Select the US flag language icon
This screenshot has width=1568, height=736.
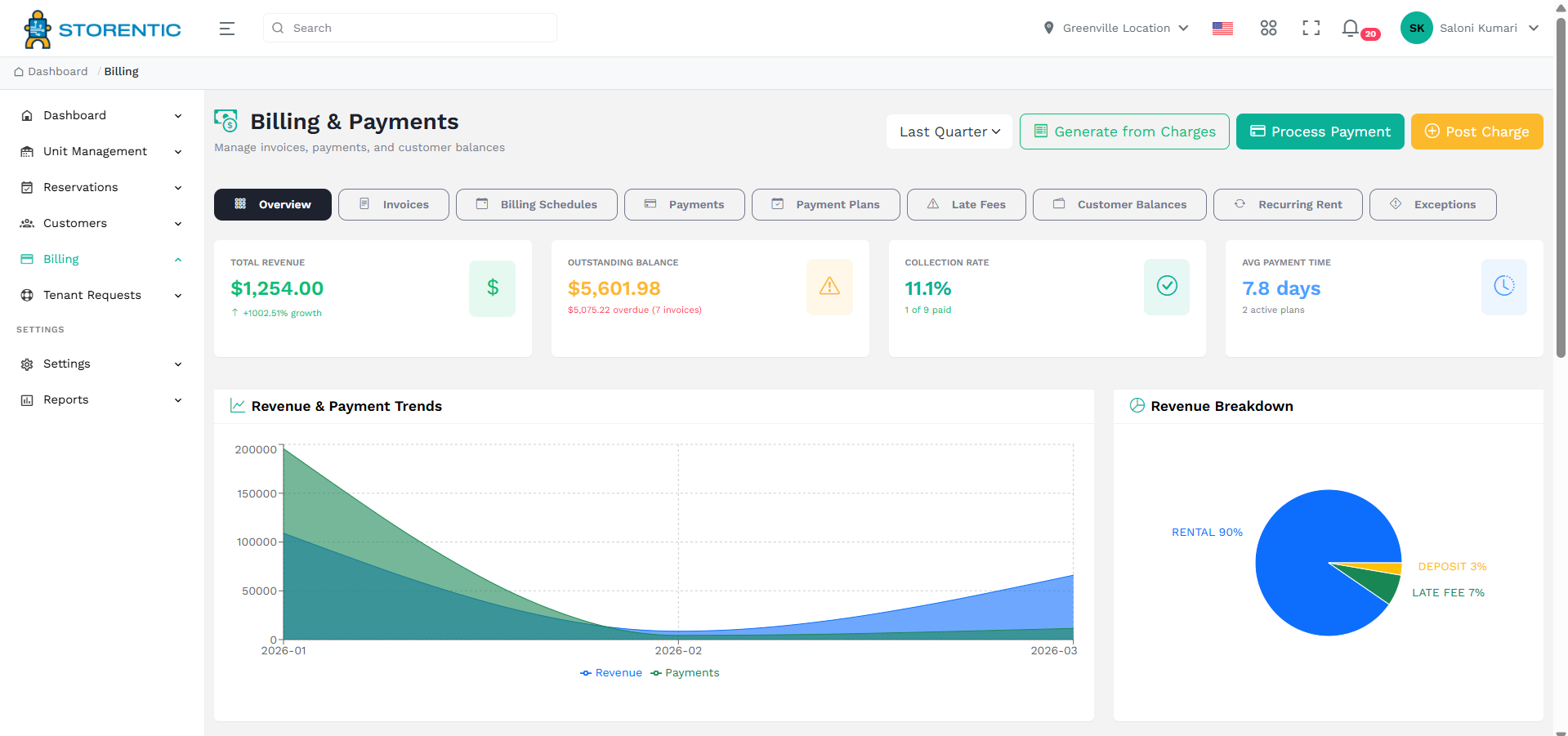click(x=1222, y=27)
